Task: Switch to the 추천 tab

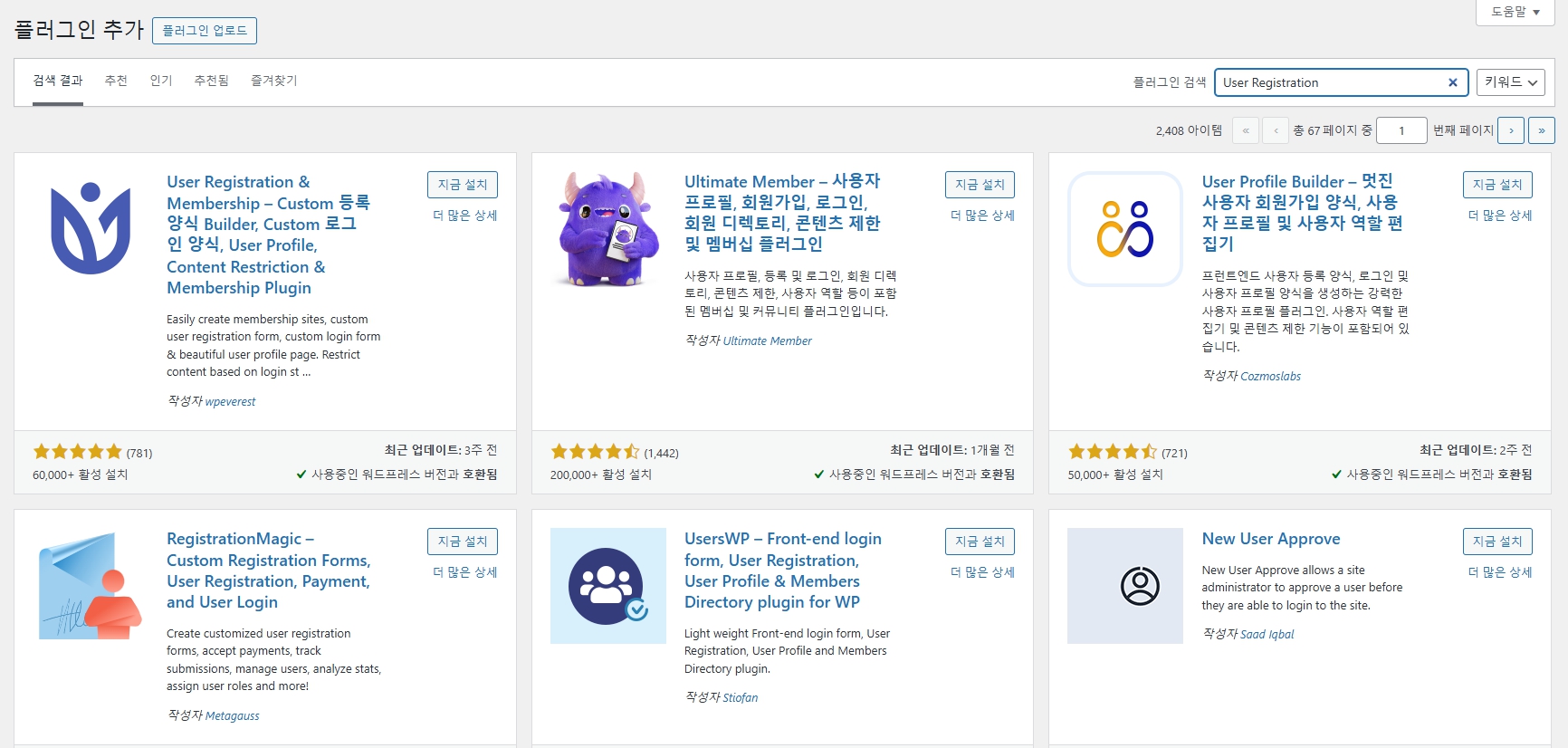Action: coord(116,81)
